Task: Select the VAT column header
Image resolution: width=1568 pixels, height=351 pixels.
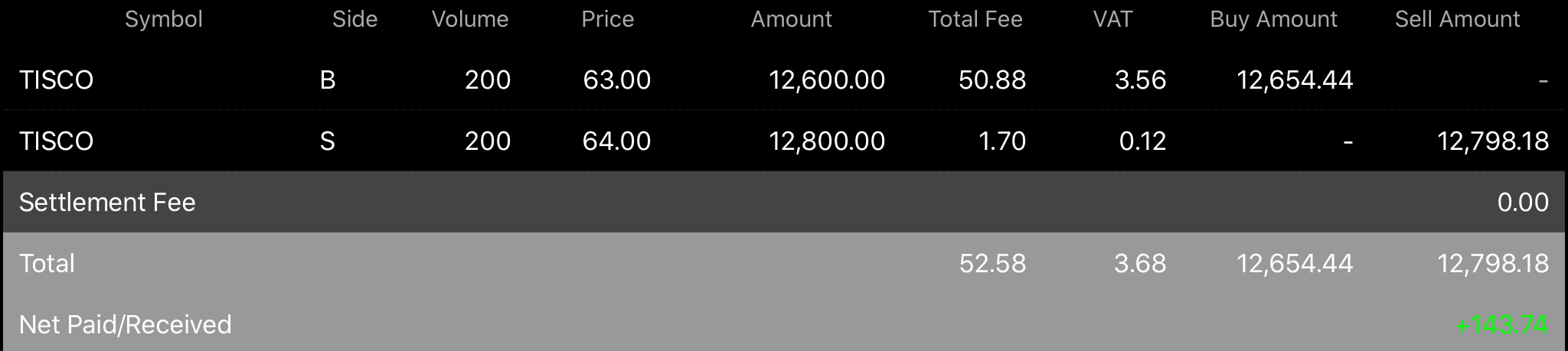Action: (1112, 19)
